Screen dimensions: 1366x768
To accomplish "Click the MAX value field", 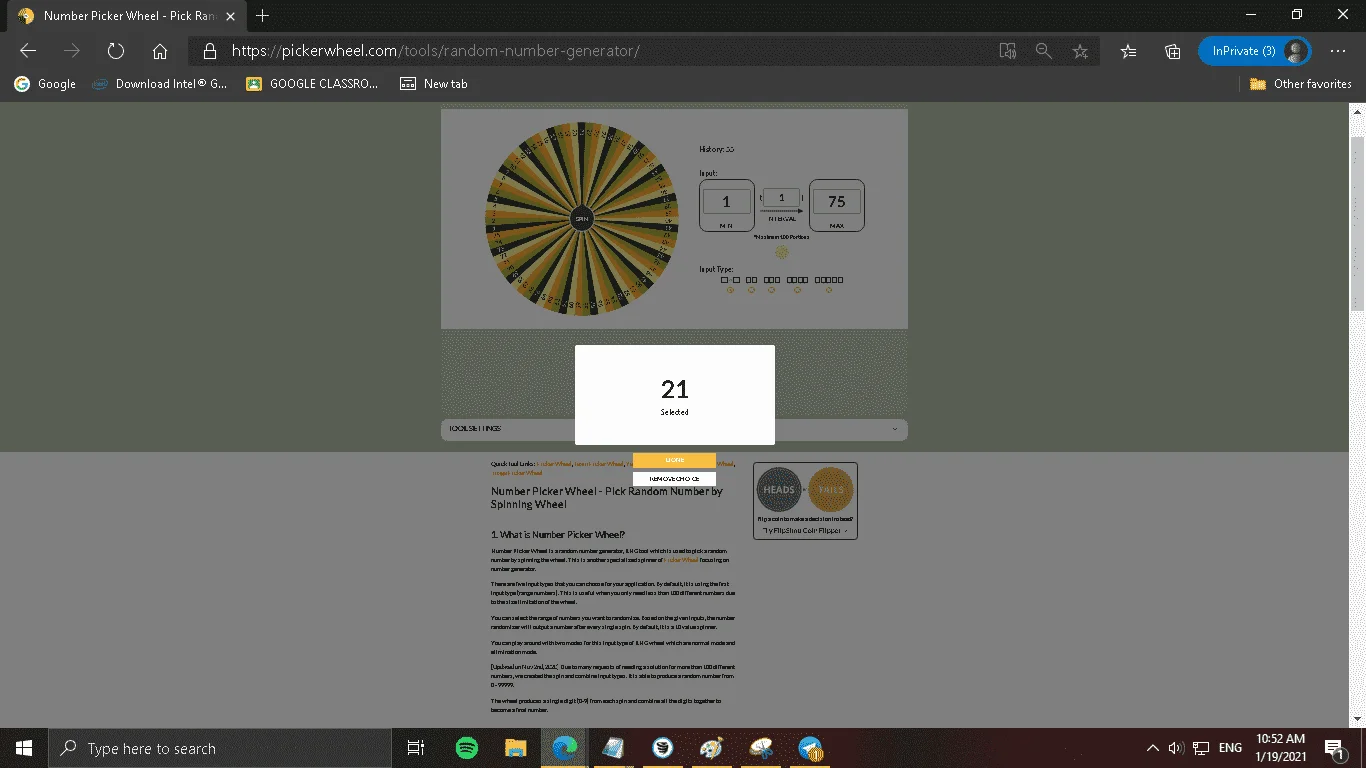I will tap(836, 202).
